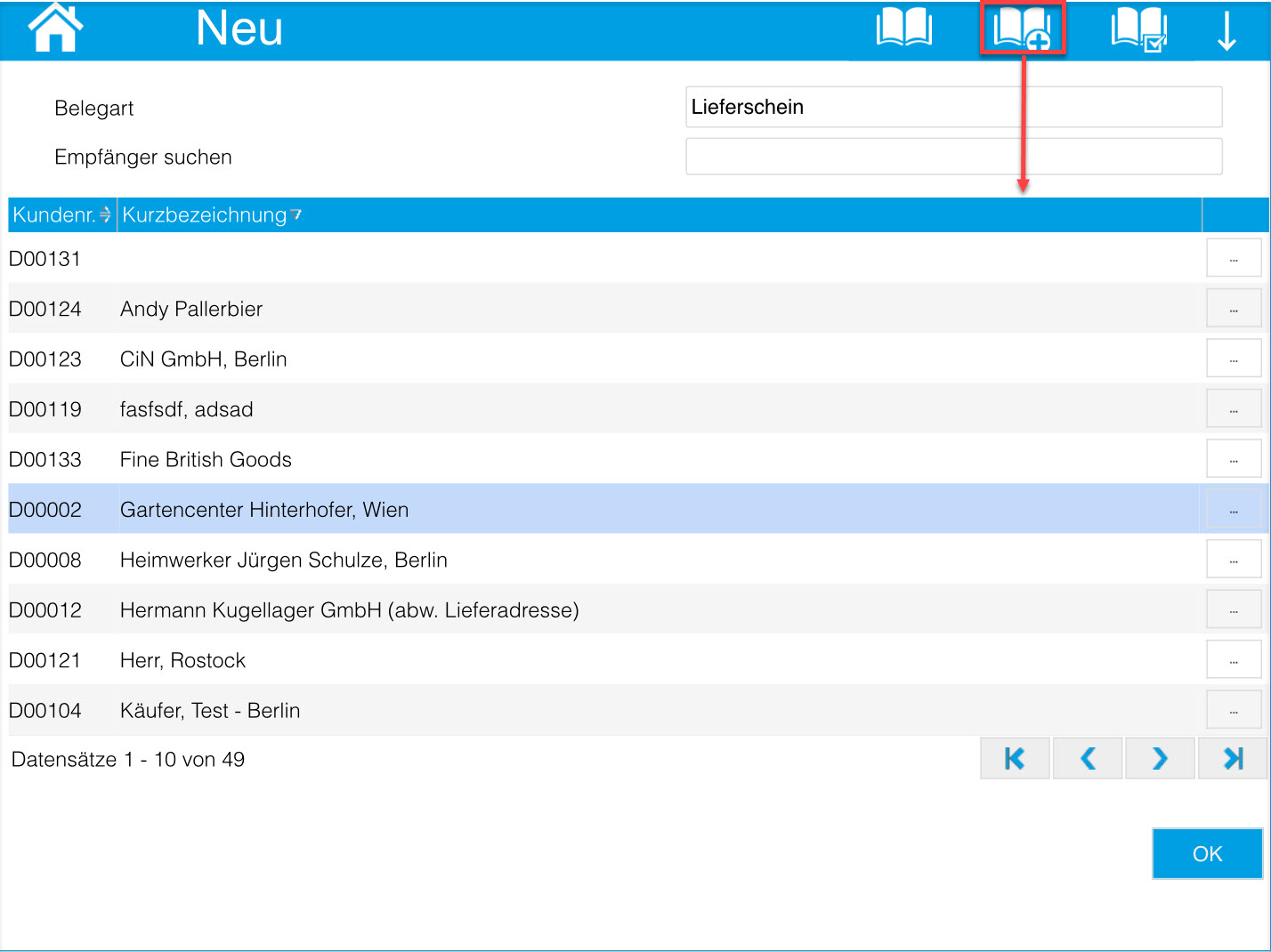Click customer number D00119

pos(45,409)
